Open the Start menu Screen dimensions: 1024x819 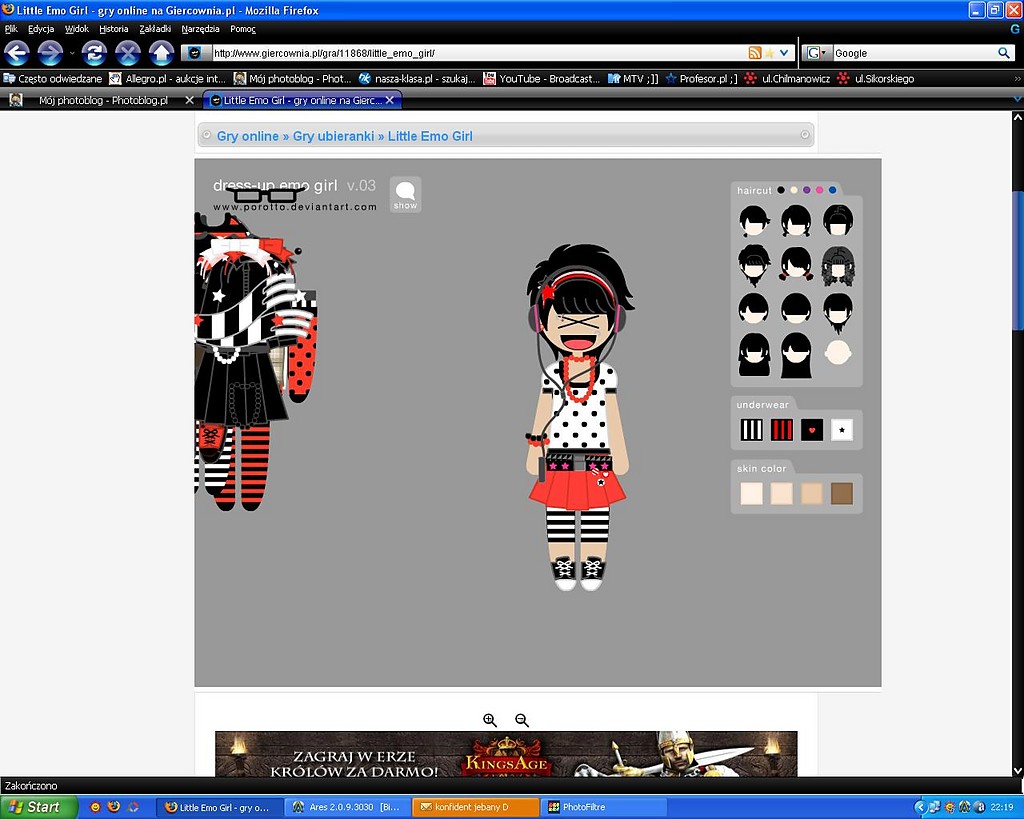coord(38,807)
